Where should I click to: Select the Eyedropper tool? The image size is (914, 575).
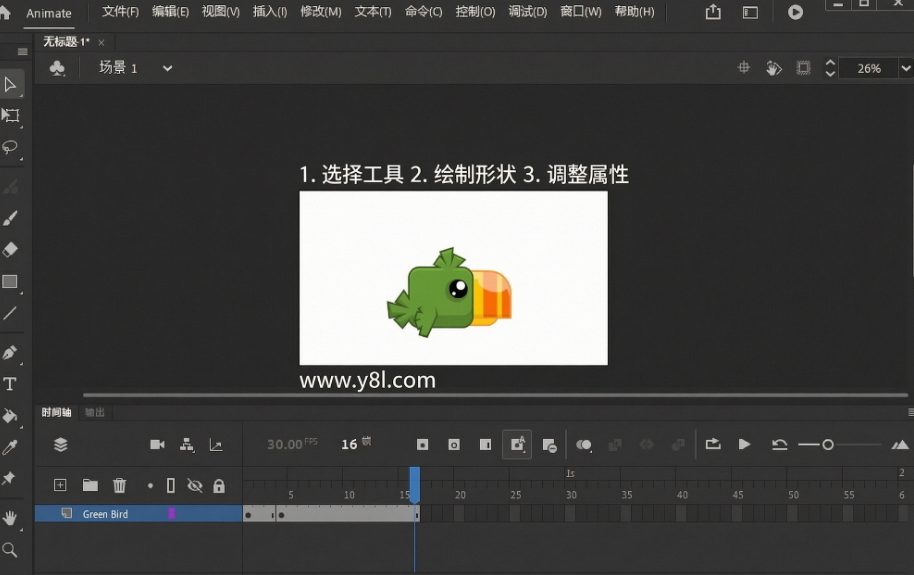pyautogui.click(x=10, y=447)
